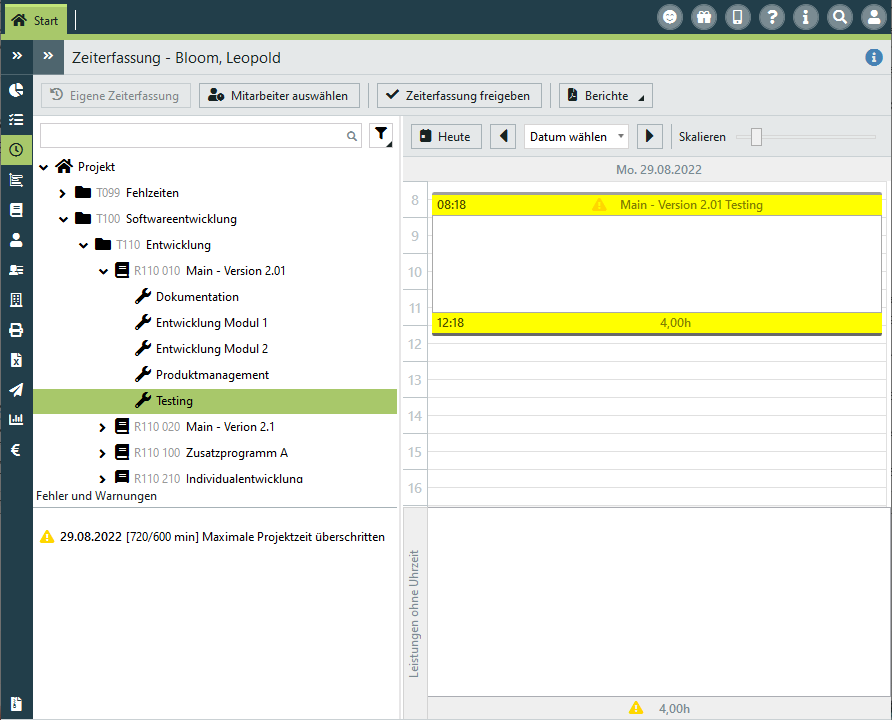
Task: Open the help question mark icon
Action: coord(772,17)
